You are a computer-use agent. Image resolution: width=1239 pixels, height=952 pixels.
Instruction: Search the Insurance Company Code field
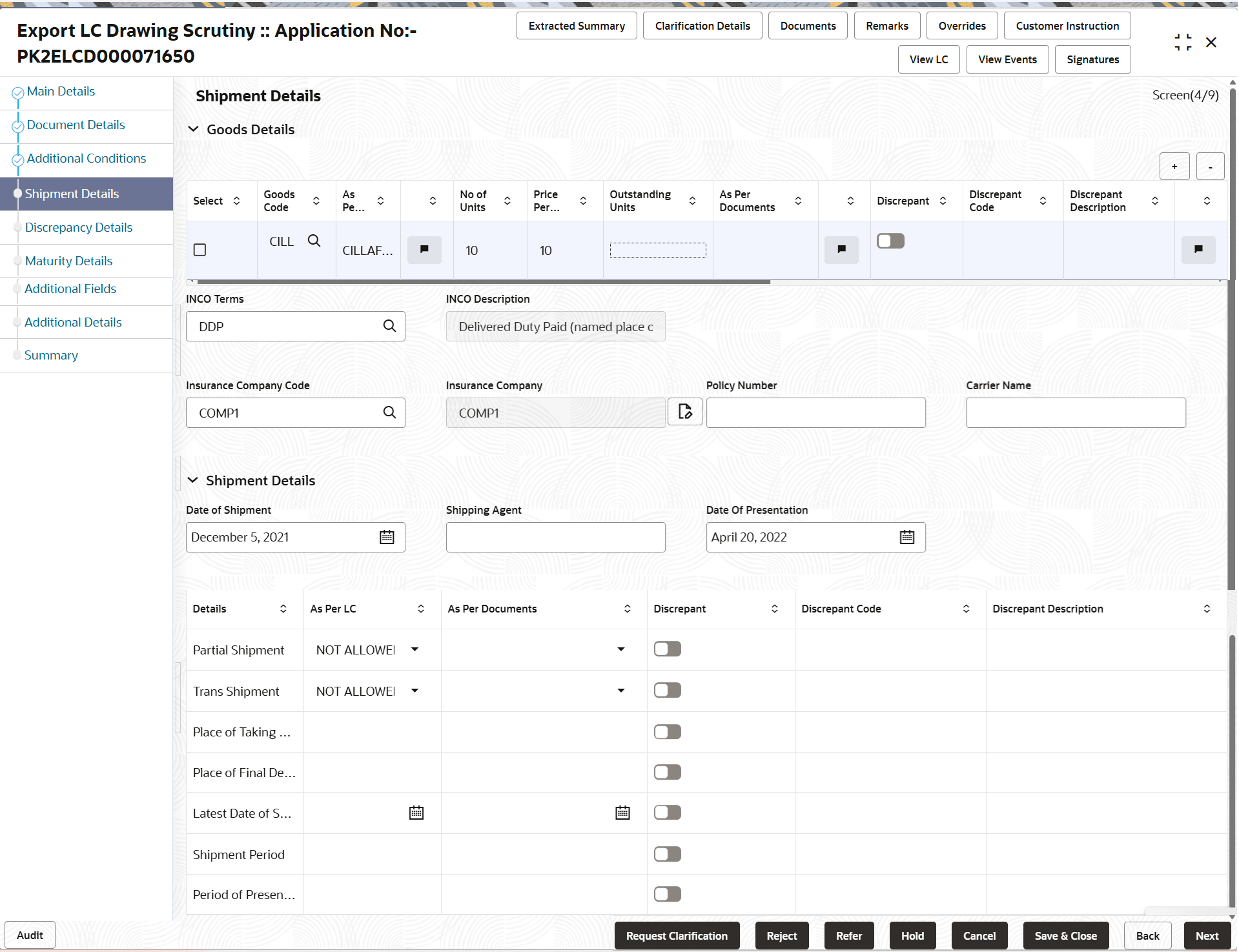[x=389, y=412]
